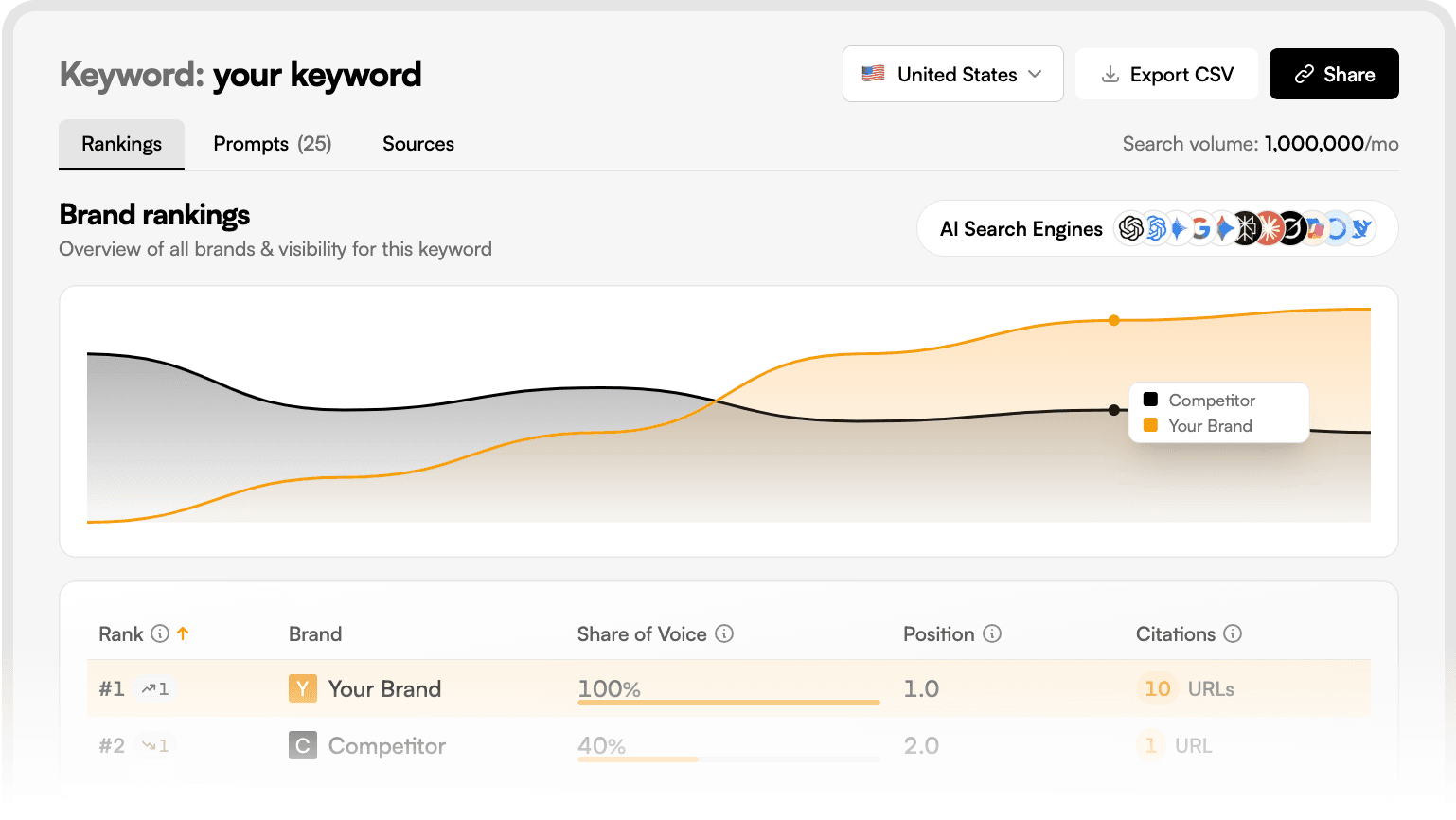The height and width of the screenshot is (820, 1456).
Task: Switch to the Sources tab
Action: (417, 144)
